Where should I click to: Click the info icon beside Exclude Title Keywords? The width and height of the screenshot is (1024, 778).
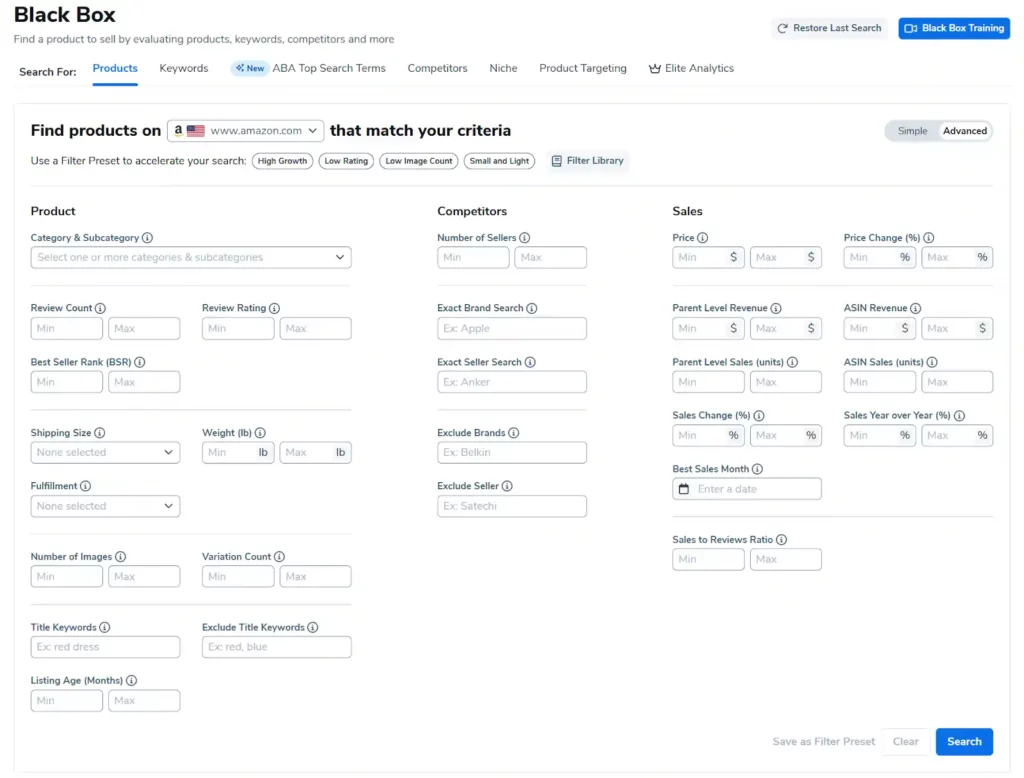pyautogui.click(x=313, y=628)
